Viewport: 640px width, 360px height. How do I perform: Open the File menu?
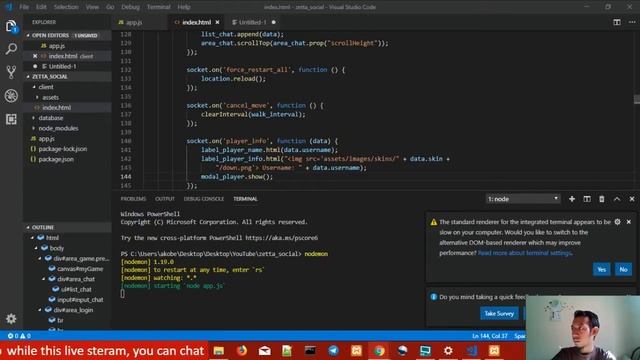click(x=24, y=7)
